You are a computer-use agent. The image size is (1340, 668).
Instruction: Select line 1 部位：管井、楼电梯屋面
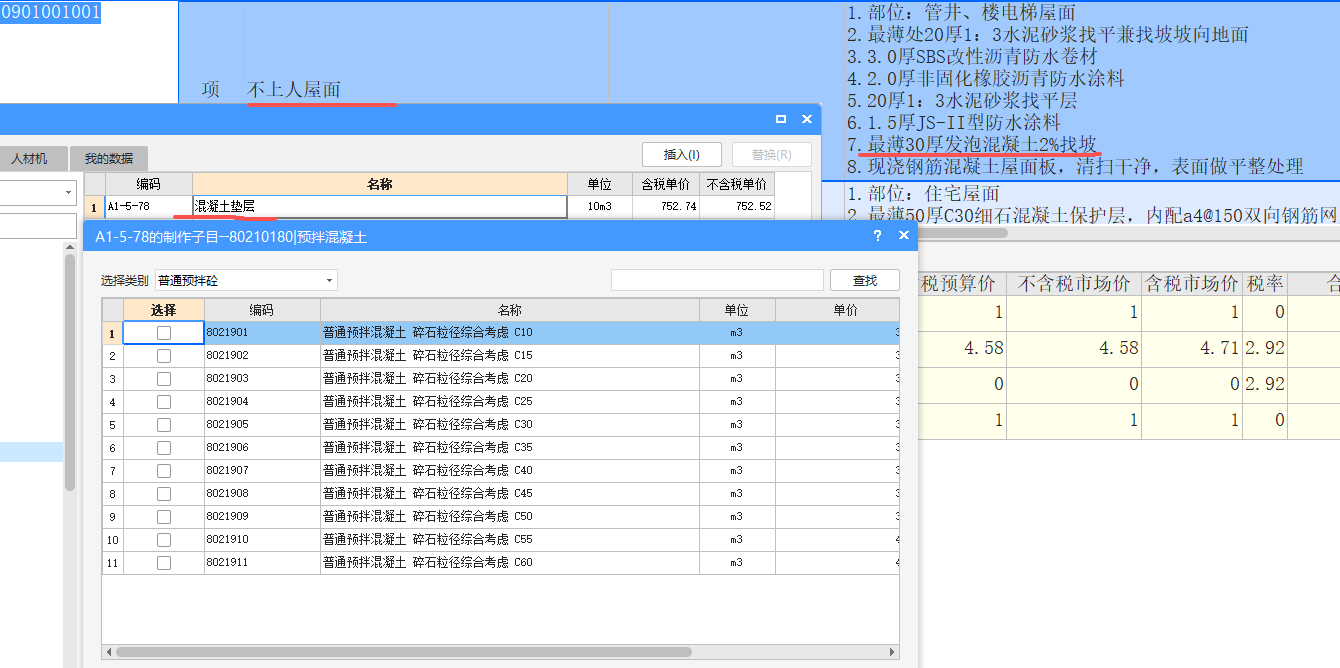click(961, 12)
